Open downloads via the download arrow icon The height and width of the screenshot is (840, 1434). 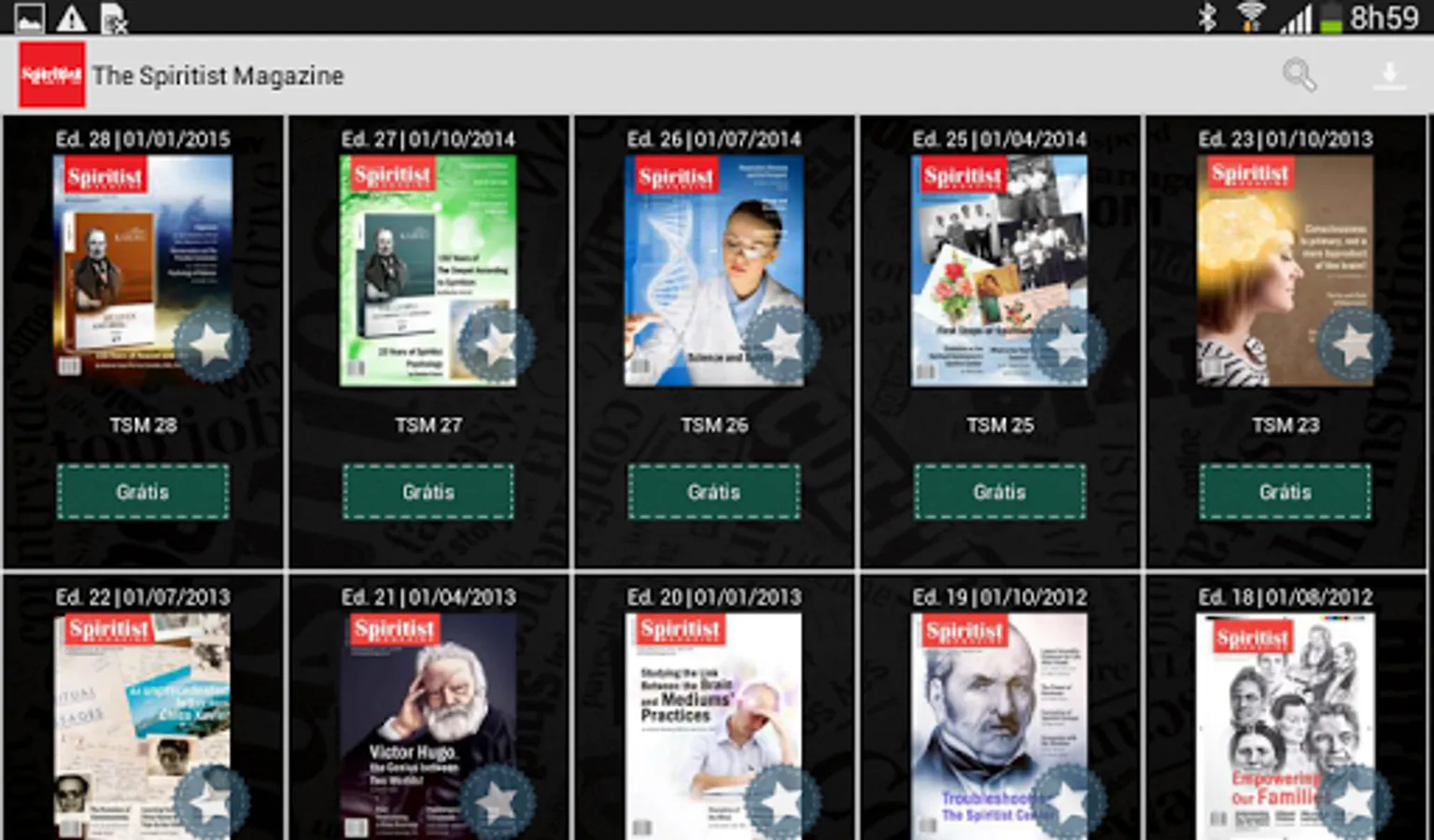point(1389,76)
